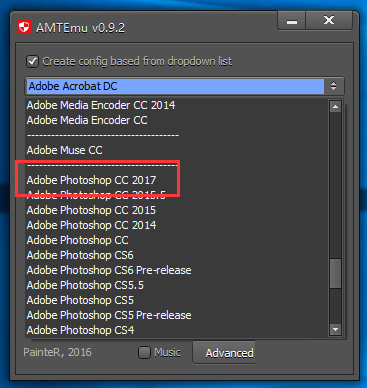Minimize the AMTEmu window
The width and height of the screenshot is (367, 388).
point(292,21)
